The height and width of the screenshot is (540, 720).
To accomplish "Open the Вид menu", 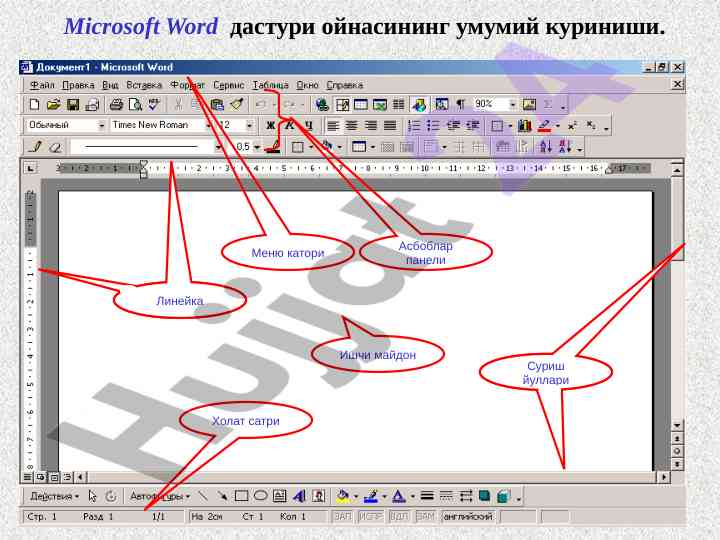I will [110, 85].
